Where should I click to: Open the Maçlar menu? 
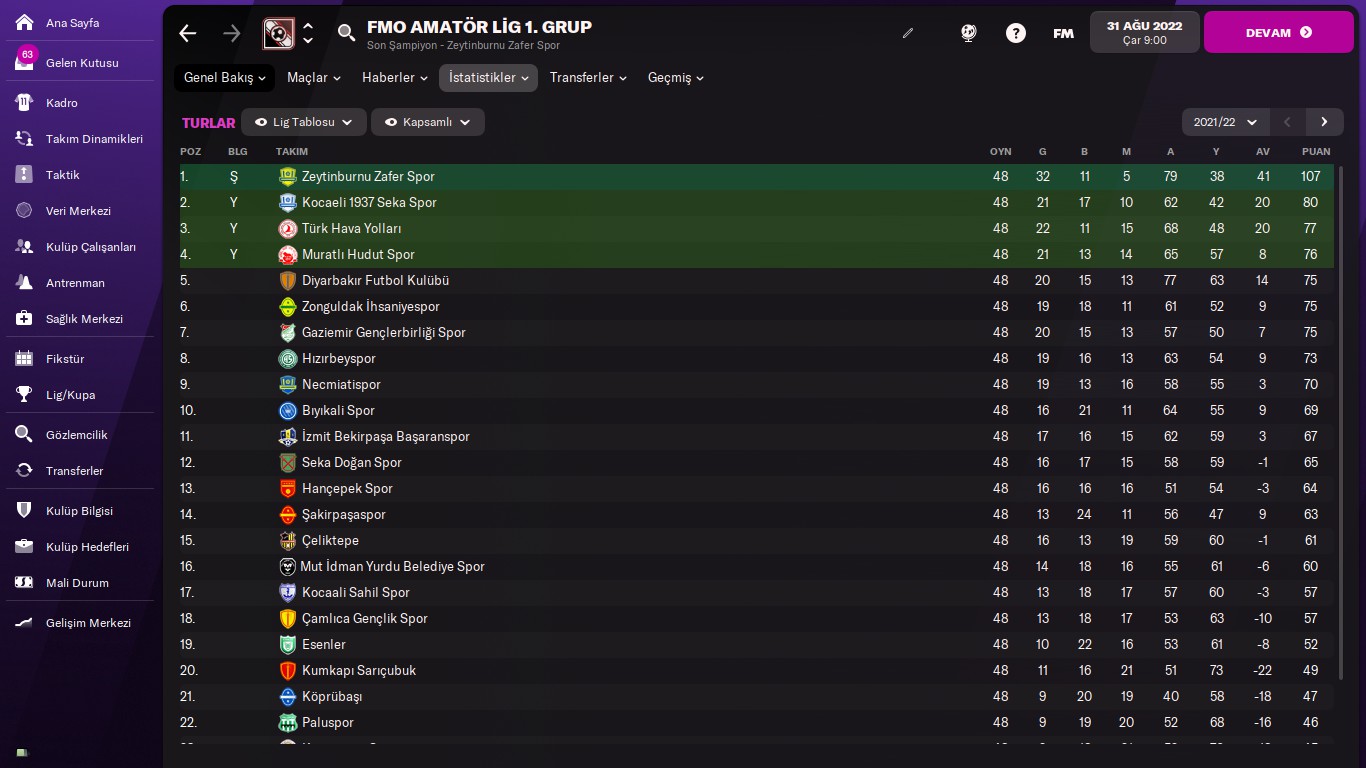314,77
